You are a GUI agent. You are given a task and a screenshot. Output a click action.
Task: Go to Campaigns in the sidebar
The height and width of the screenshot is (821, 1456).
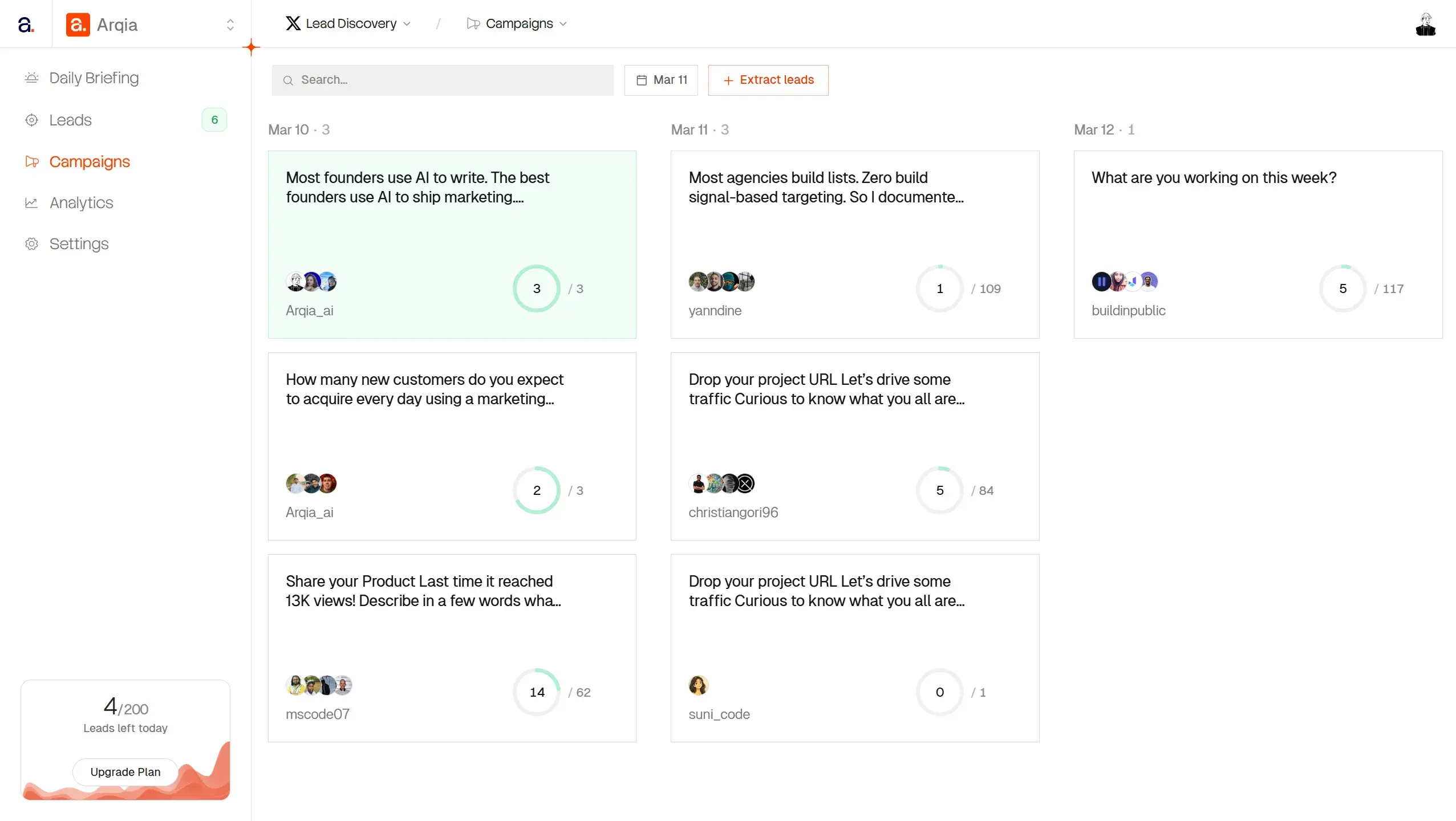pos(90,162)
